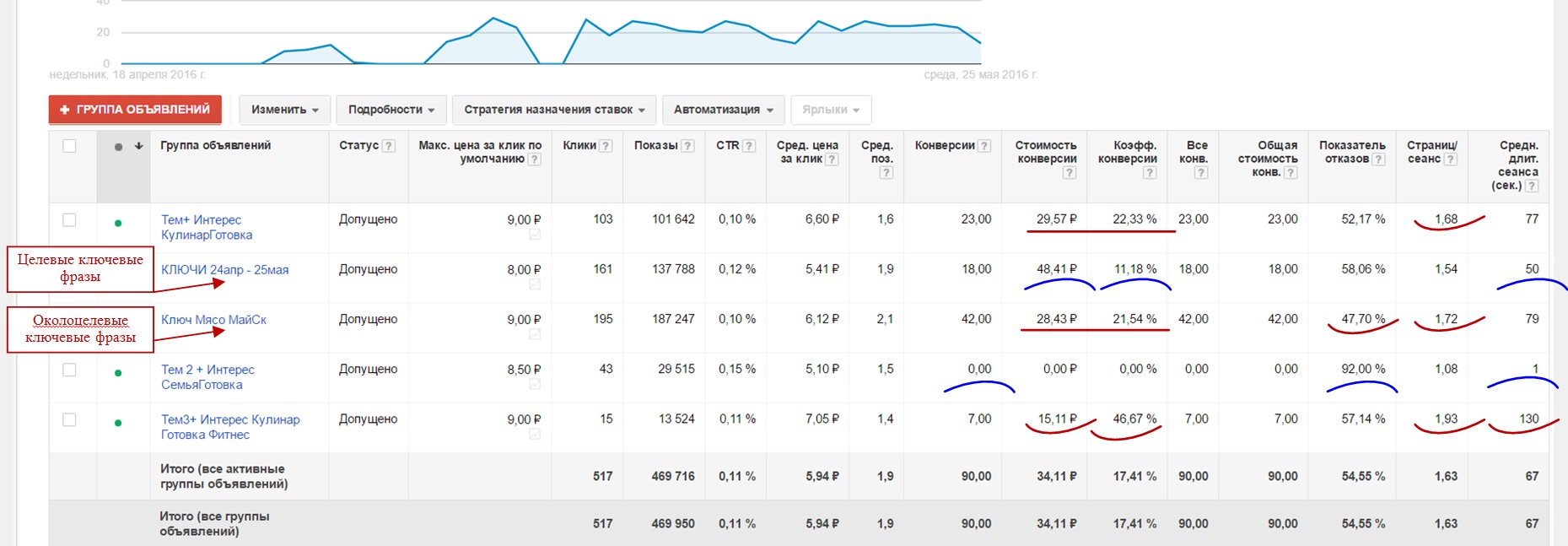
Task: Check the box for Тем+ Интерес КулинарГотовка row
Action: 69,220
